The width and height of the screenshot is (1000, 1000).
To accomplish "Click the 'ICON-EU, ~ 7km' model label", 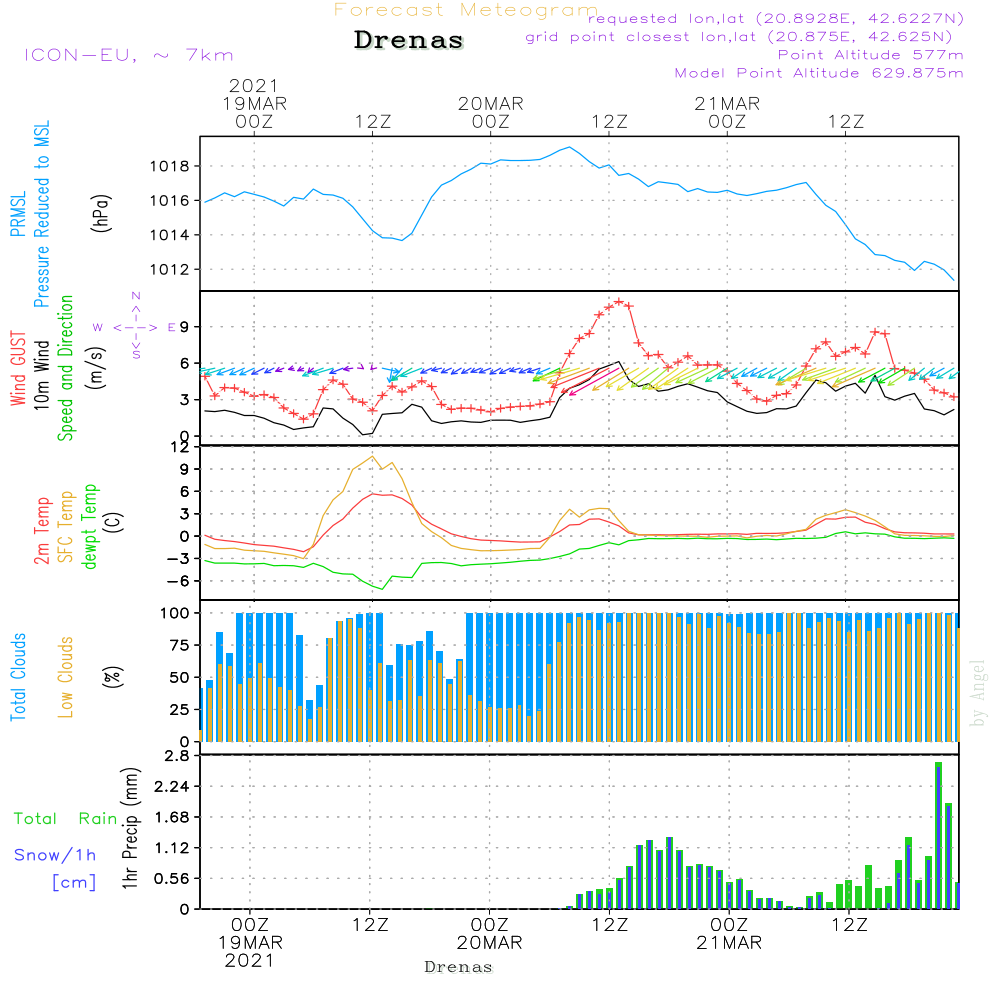I will 128,55.
